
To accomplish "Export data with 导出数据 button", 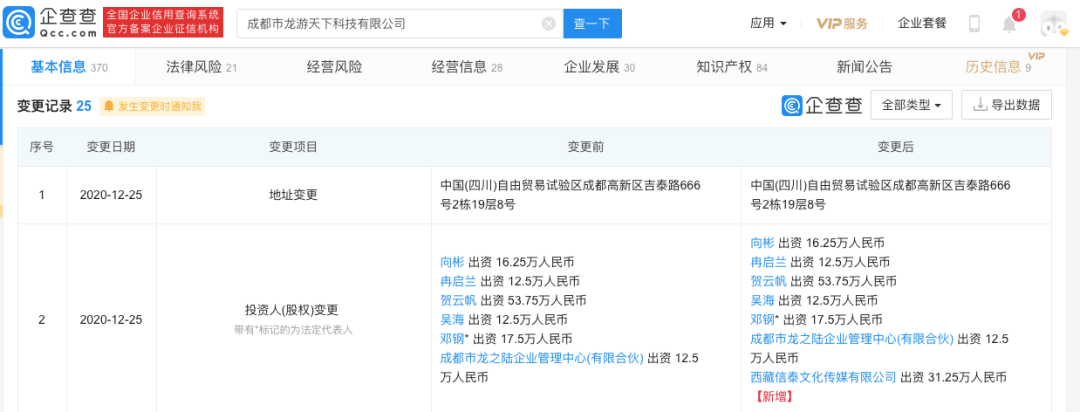I will [1006, 105].
